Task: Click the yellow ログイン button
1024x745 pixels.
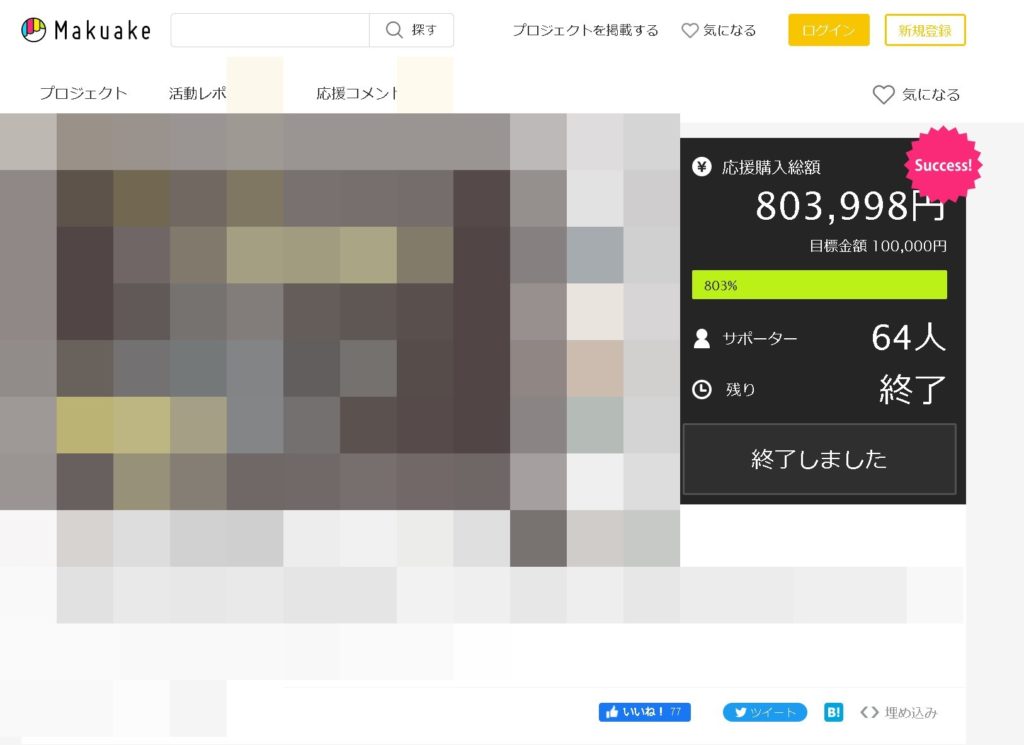Action: pyautogui.click(x=828, y=30)
